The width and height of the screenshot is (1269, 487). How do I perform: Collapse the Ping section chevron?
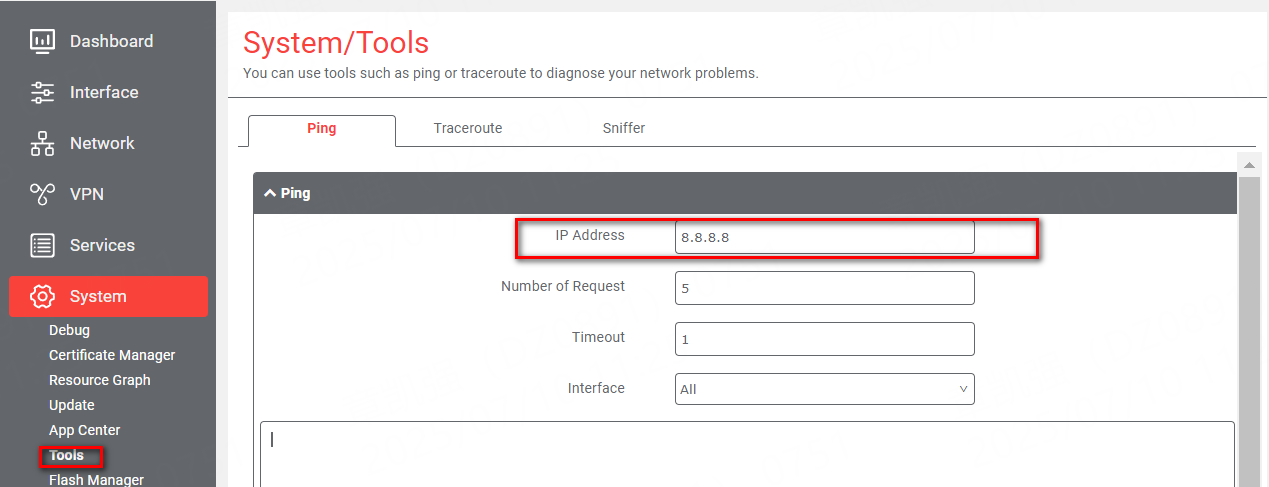[270, 193]
